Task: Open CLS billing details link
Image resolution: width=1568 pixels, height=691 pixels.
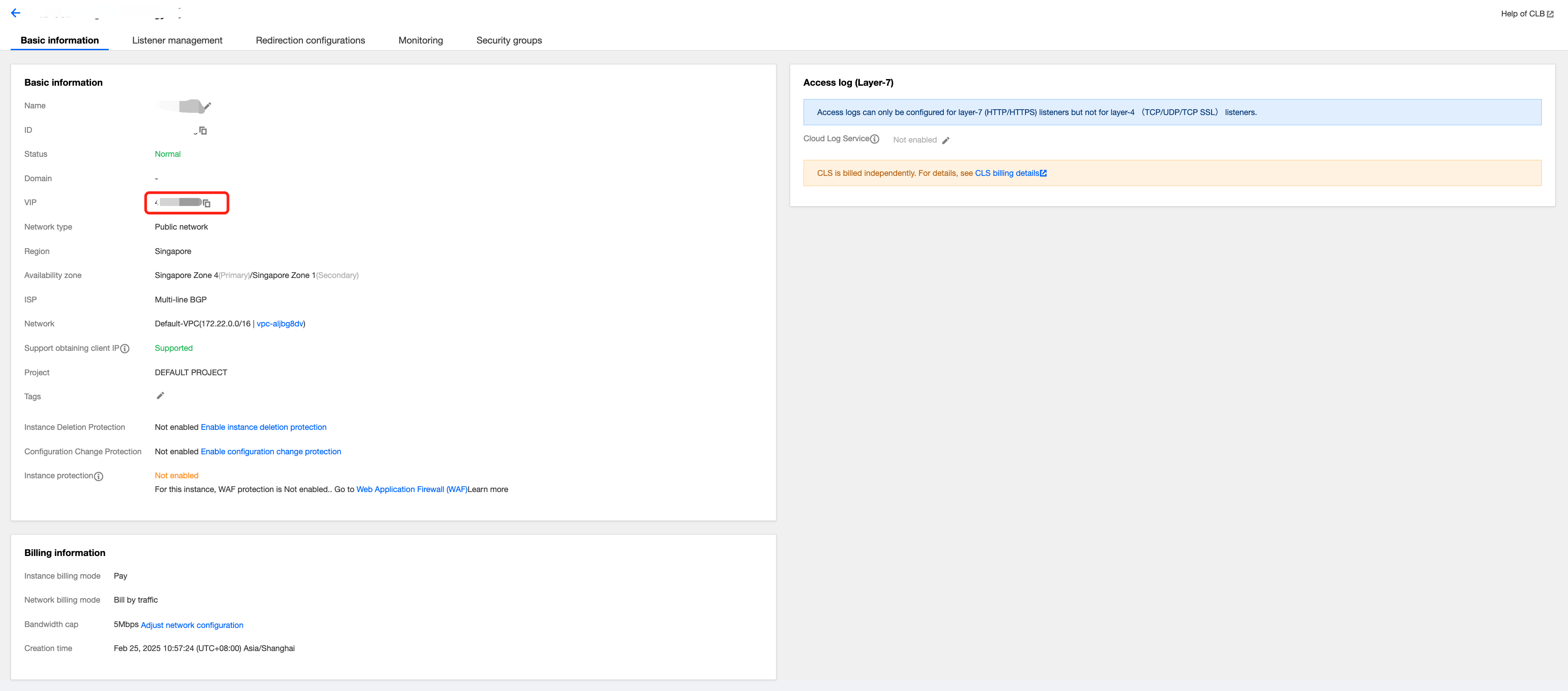Action: coord(1010,173)
